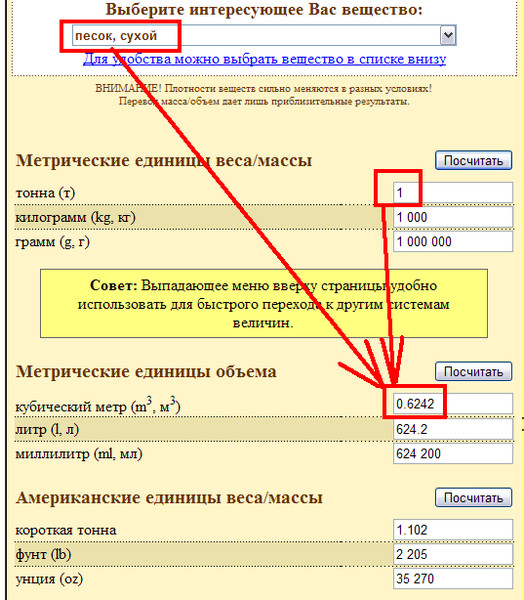Click the yellow Совет tip box

pos(264,303)
